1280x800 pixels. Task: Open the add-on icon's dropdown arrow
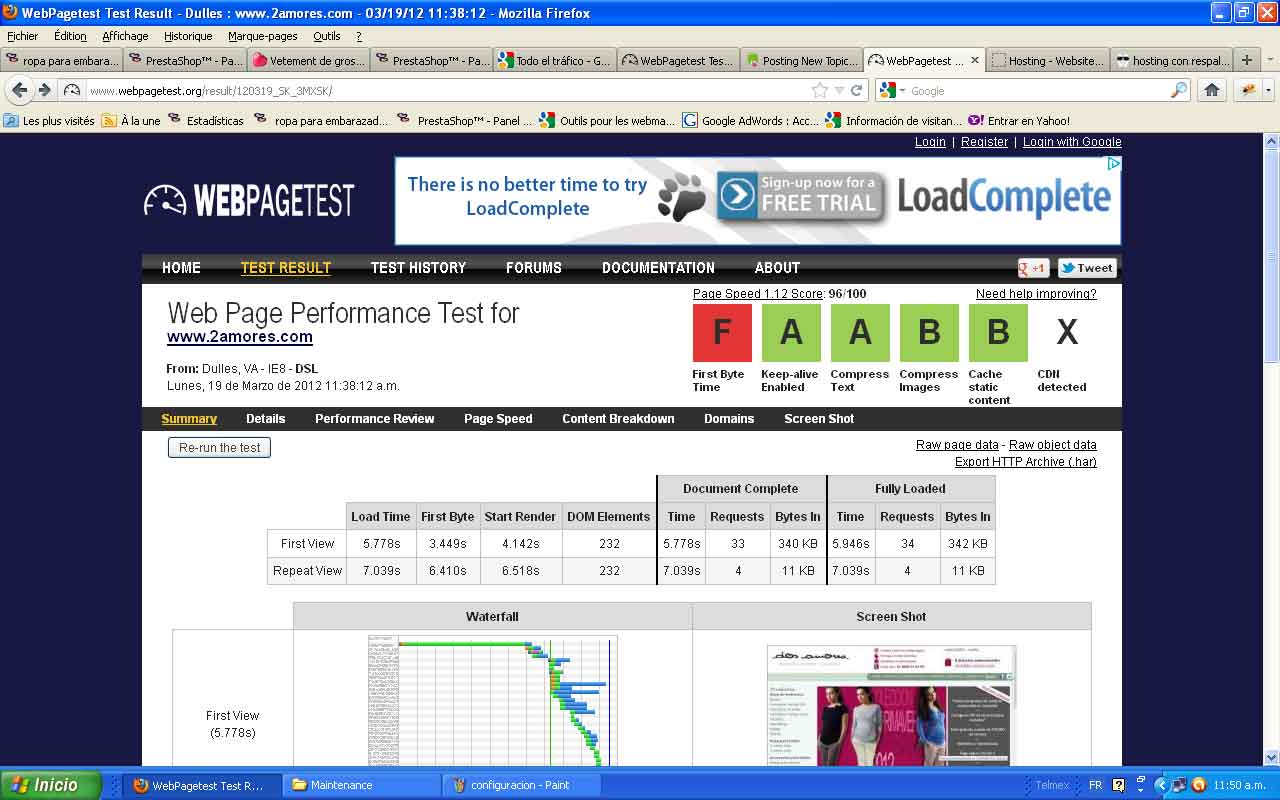coord(1268,90)
